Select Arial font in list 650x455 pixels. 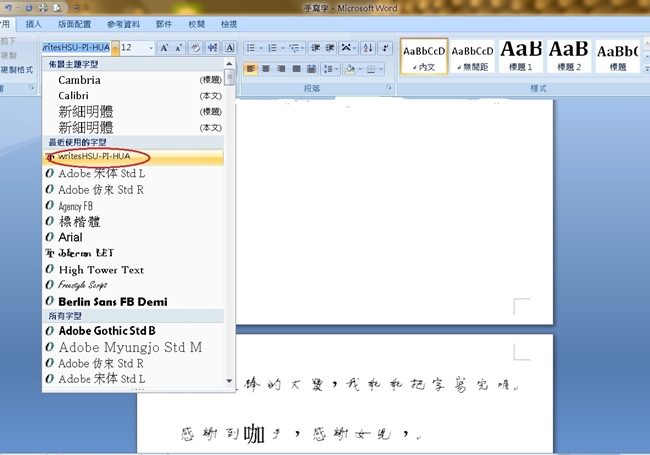(133, 237)
